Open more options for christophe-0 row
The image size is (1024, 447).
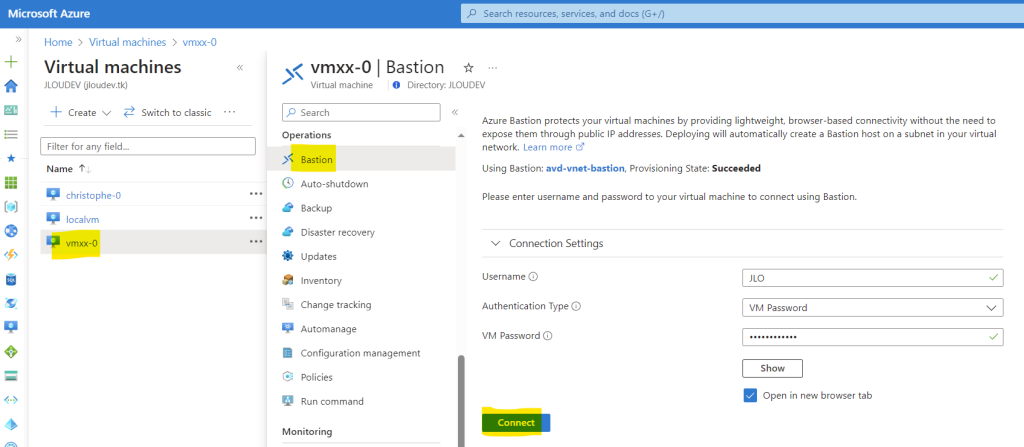256,194
